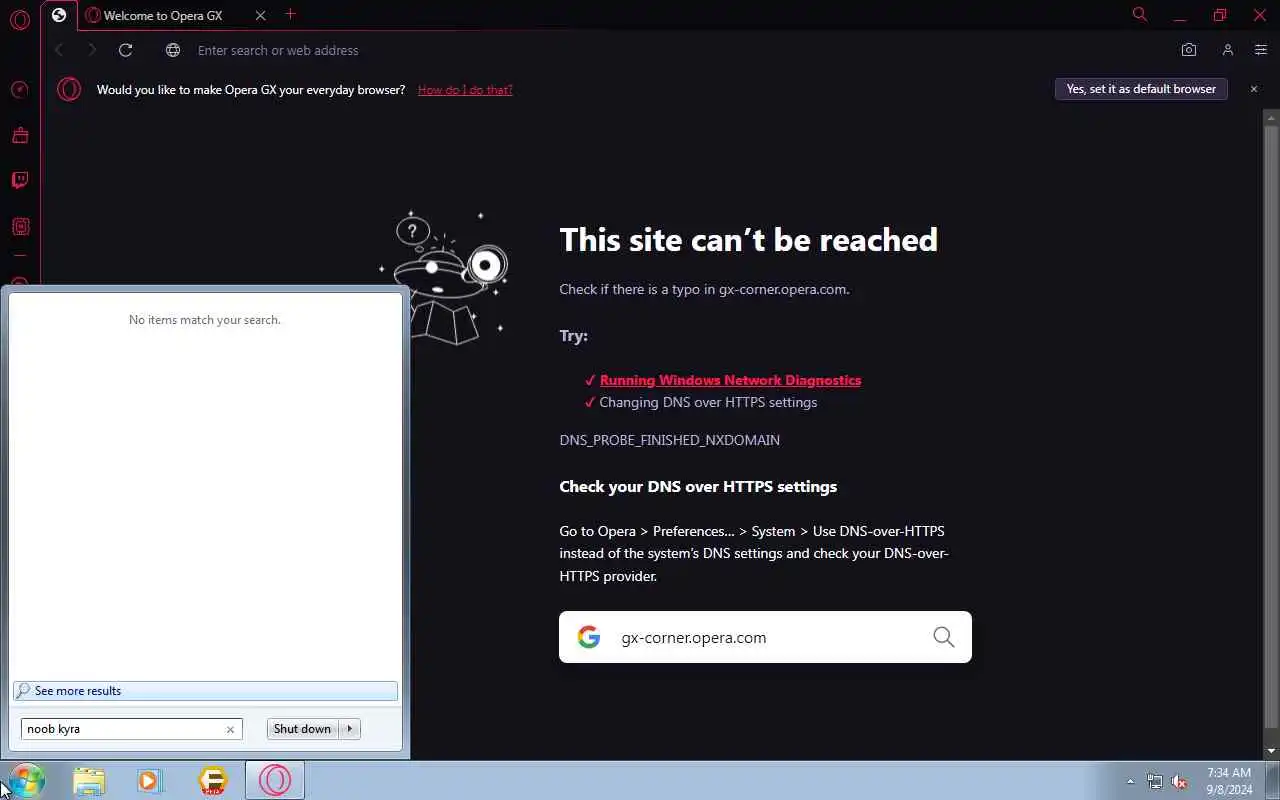The width and height of the screenshot is (1280, 800).
Task: Open the orange app icon in taskbar
Action: pyautogui.click(x=213, y=780)
